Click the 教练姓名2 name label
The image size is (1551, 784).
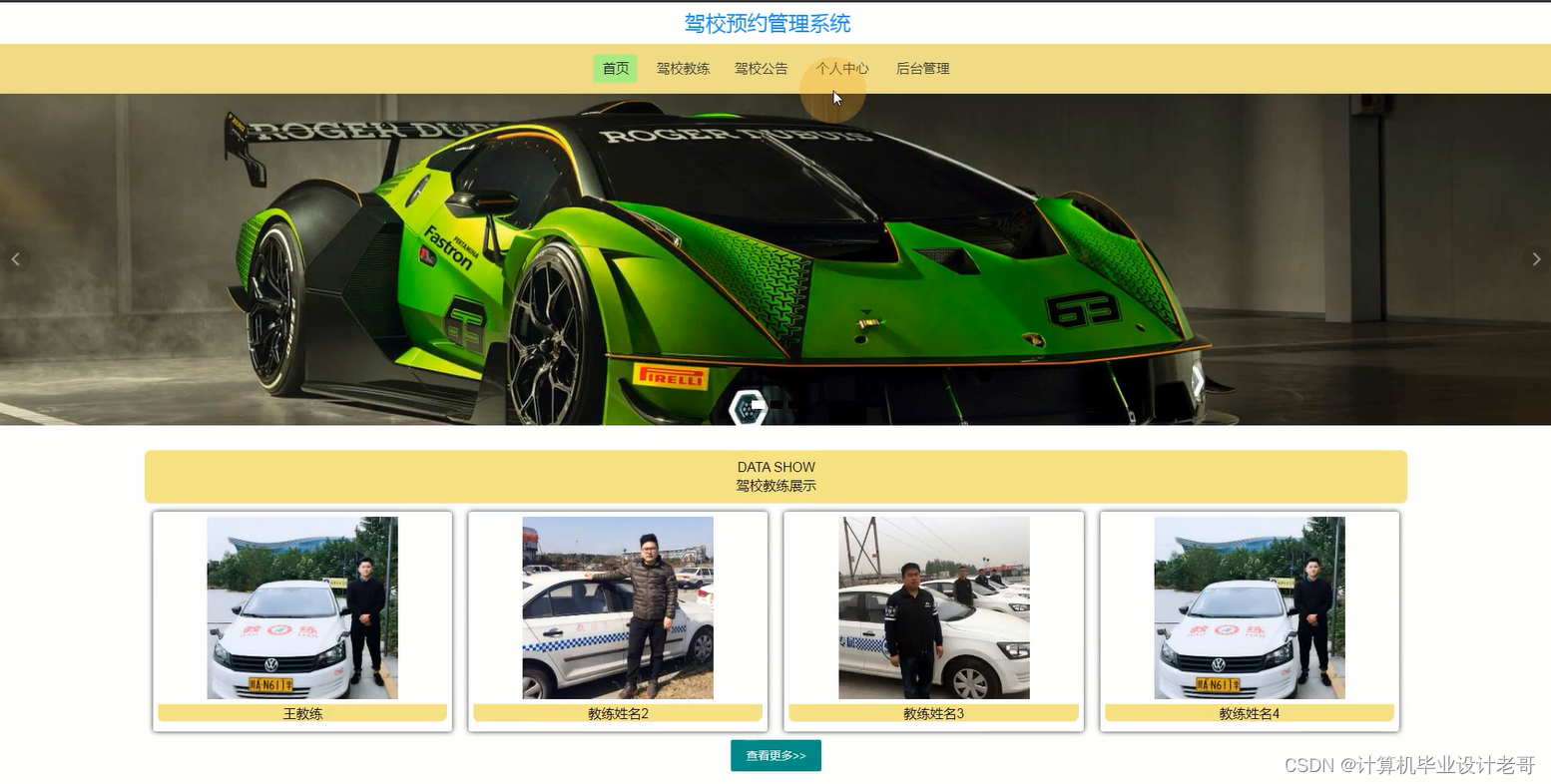pyautogui.click(x=618, y=714)
